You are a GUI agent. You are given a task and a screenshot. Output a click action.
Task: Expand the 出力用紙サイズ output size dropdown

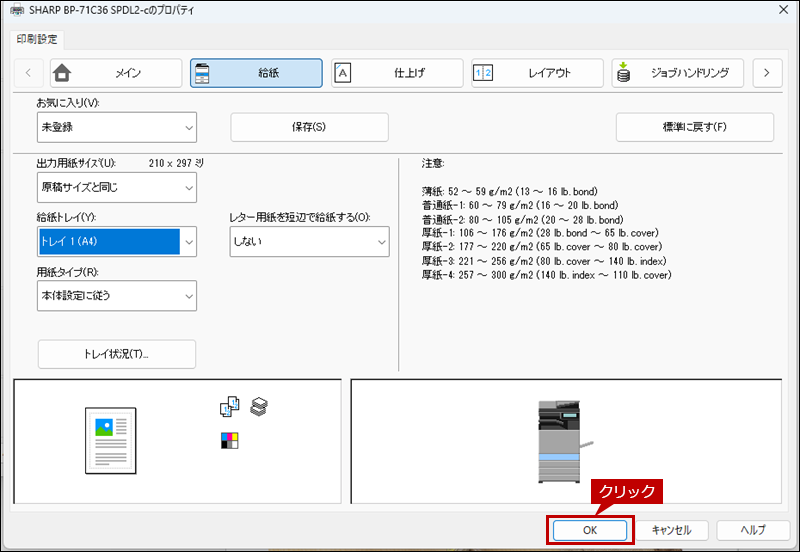tap(116, 187)
